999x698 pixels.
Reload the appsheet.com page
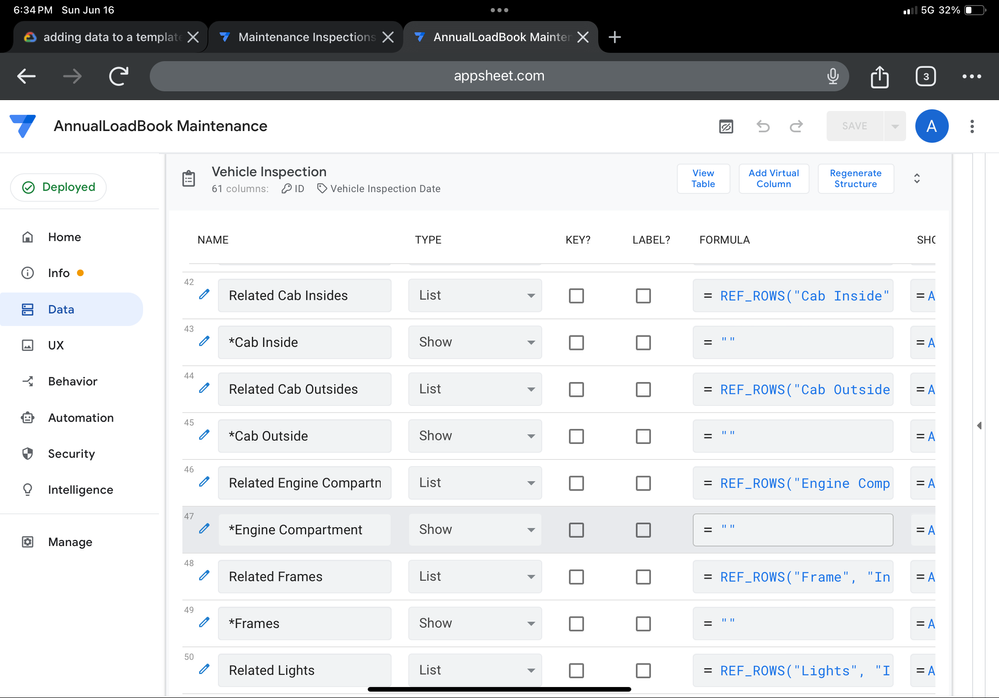tap(119, 76)
